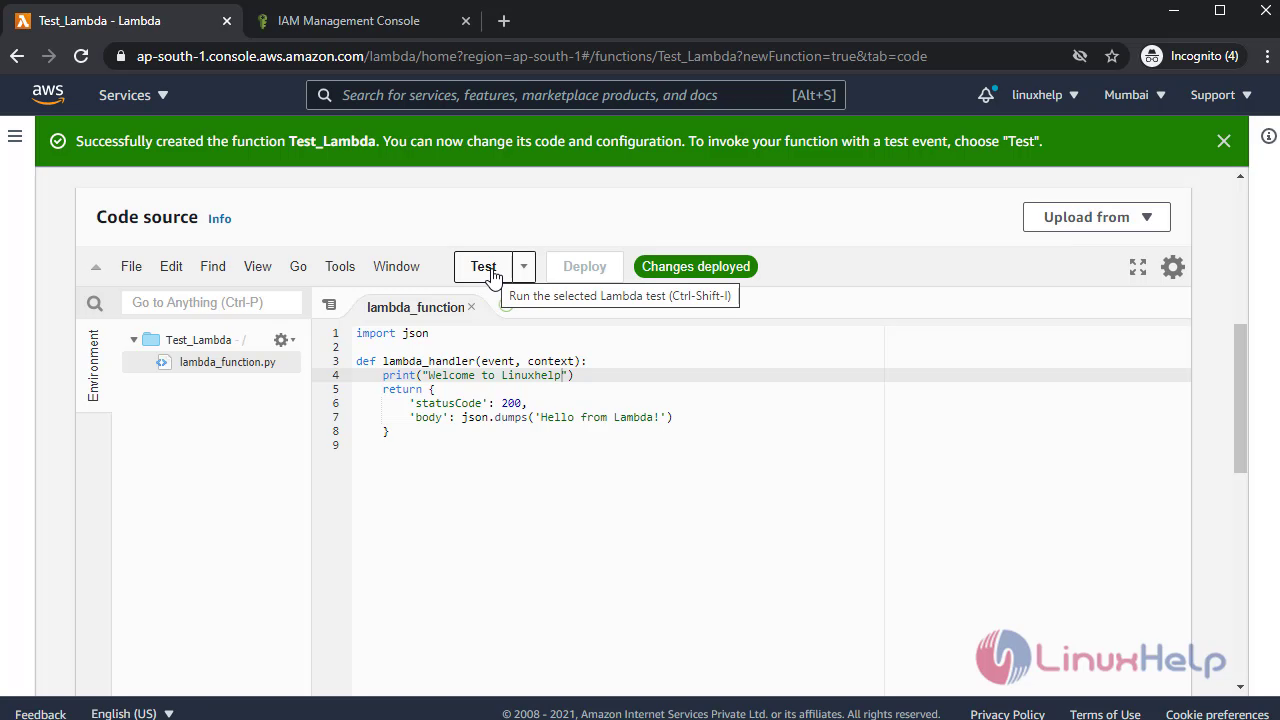Open a new browser tab
The height and width of the screenshot is (720, 1280).
(x=503, y=20)
